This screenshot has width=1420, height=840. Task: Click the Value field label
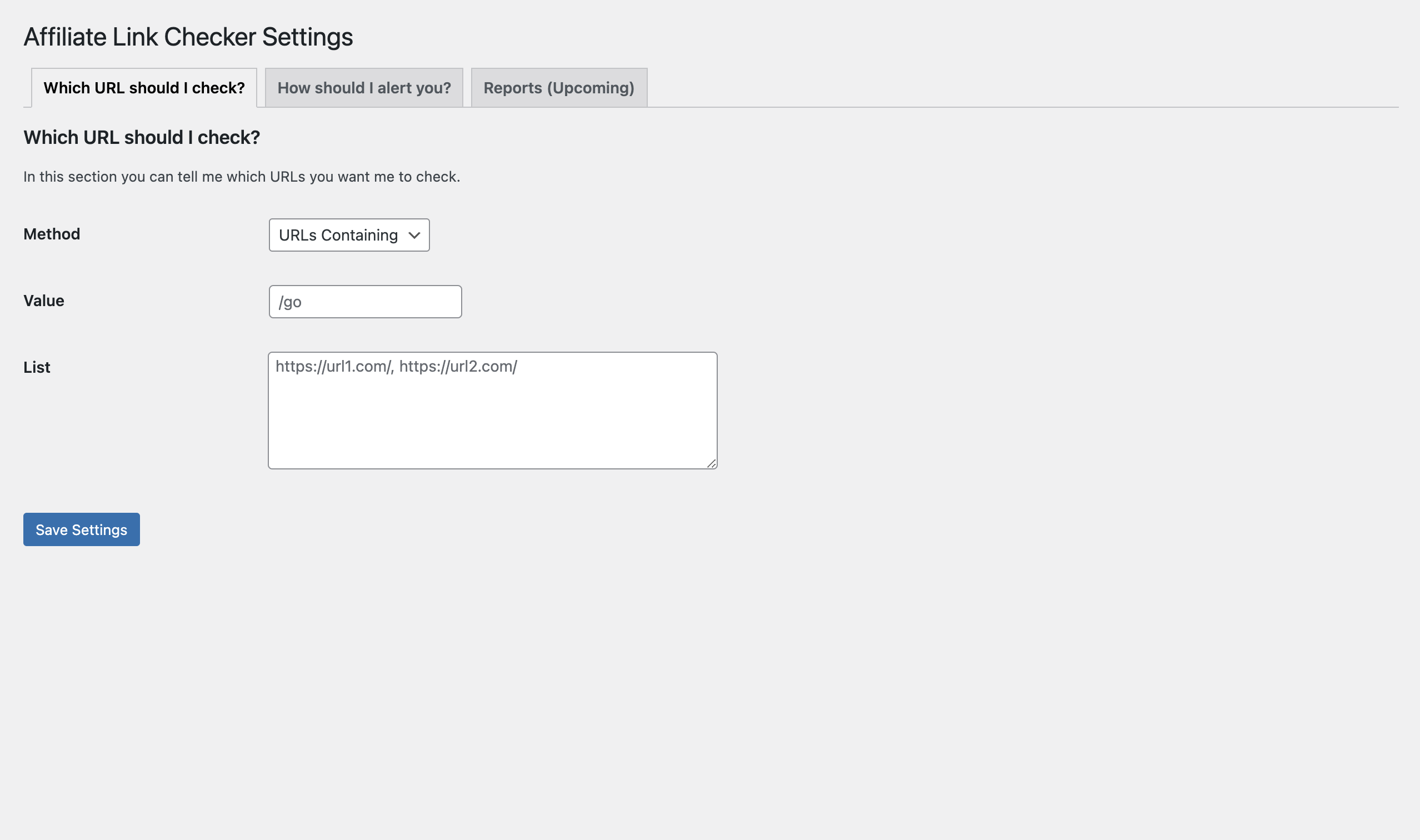pyautogui.click(x=43, y=301)
